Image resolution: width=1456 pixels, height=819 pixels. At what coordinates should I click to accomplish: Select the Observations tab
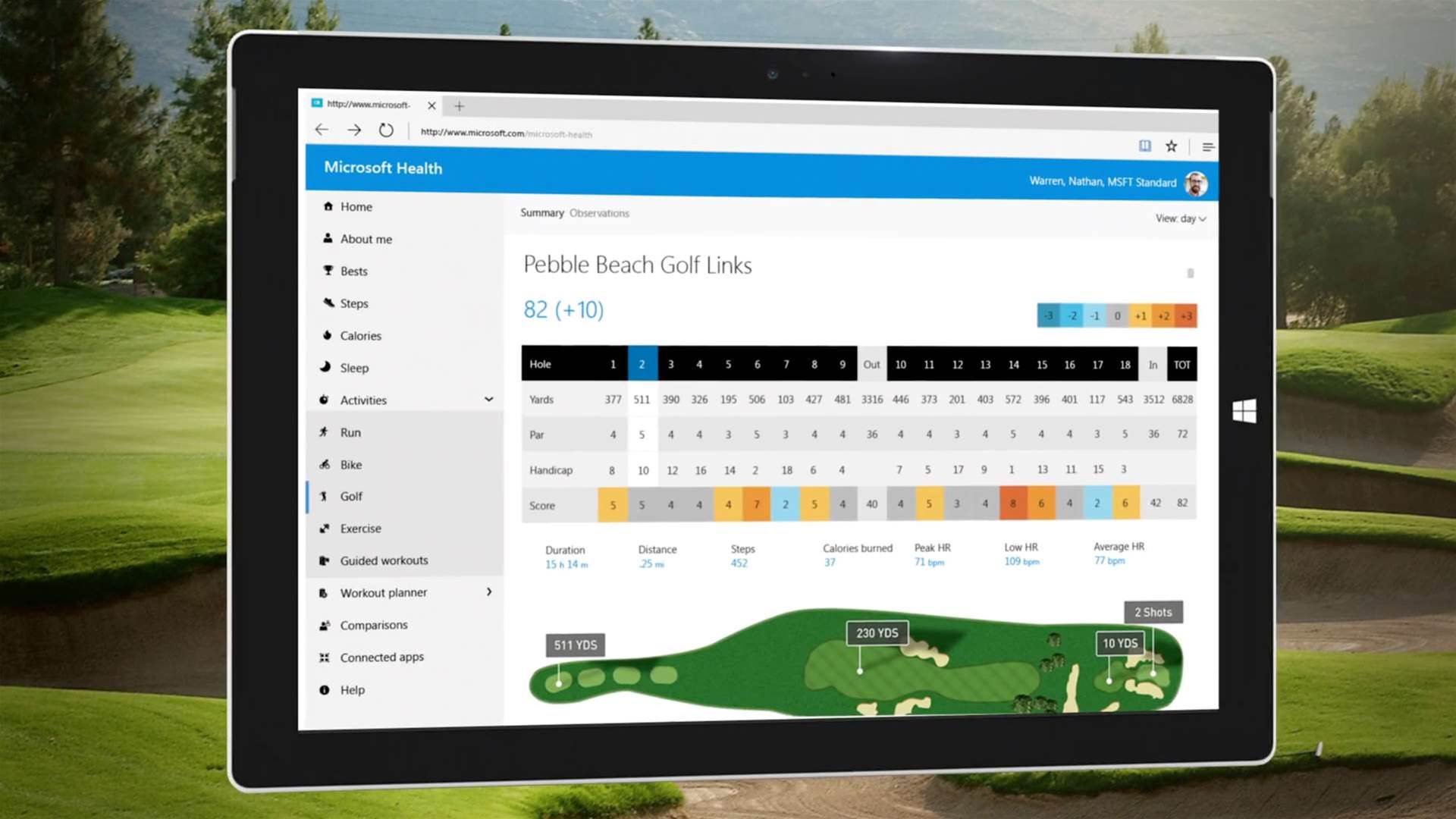point(599,212)
